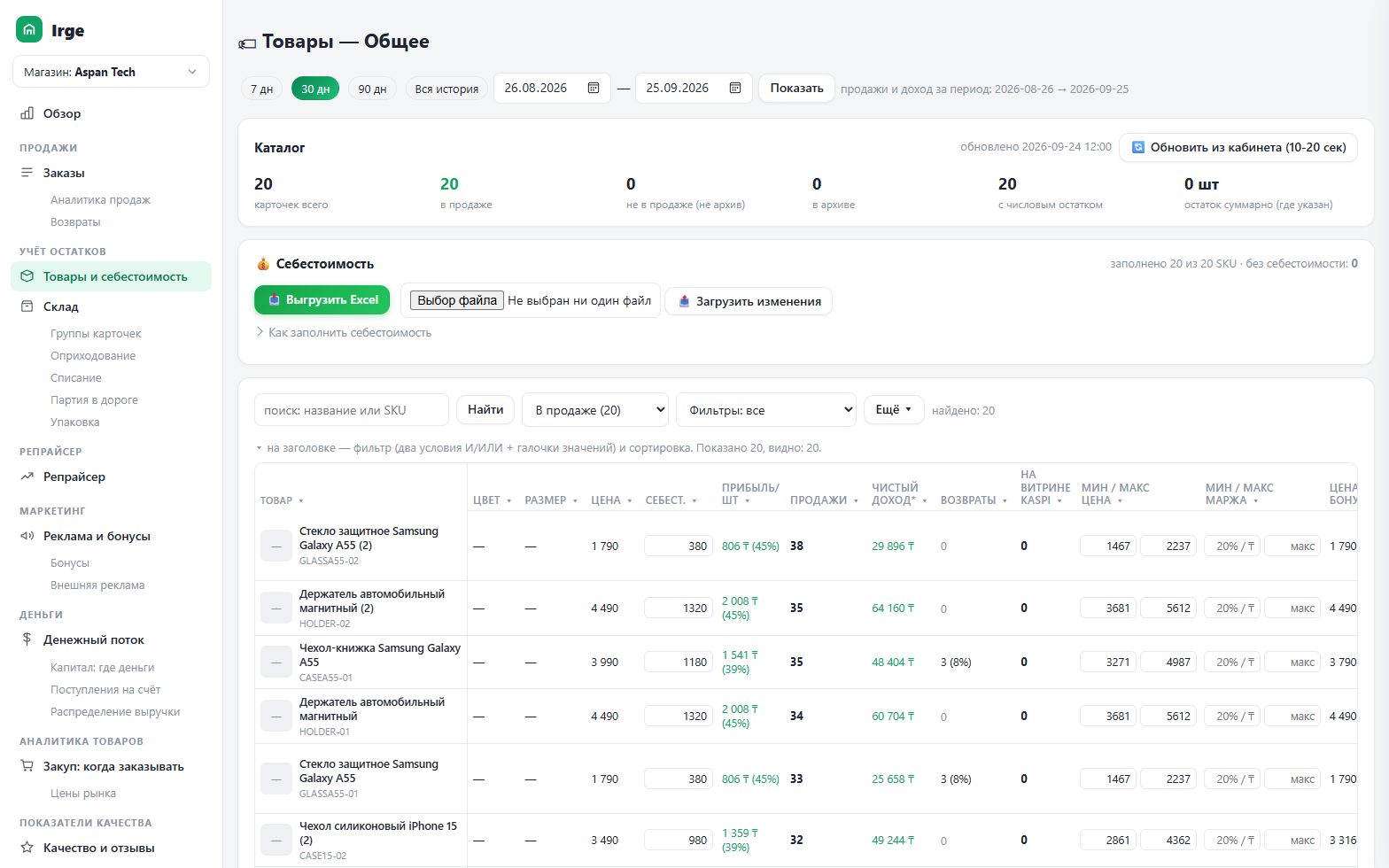1389x868 pixels.
Task: Open ПРОДАЖИ column header sort filter
Action: point(856,501)
